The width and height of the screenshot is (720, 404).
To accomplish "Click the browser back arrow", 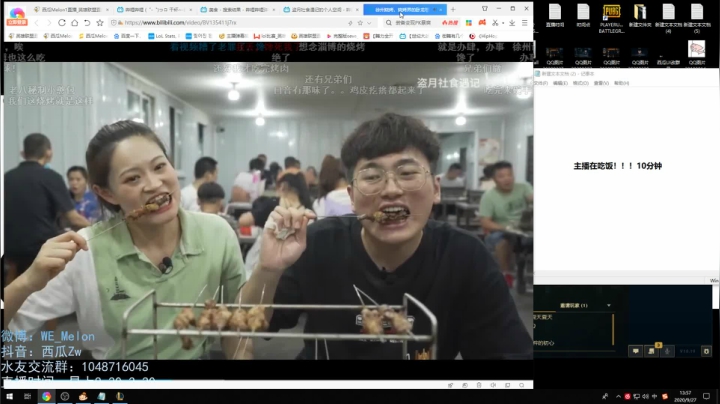I will click(36, 22).
